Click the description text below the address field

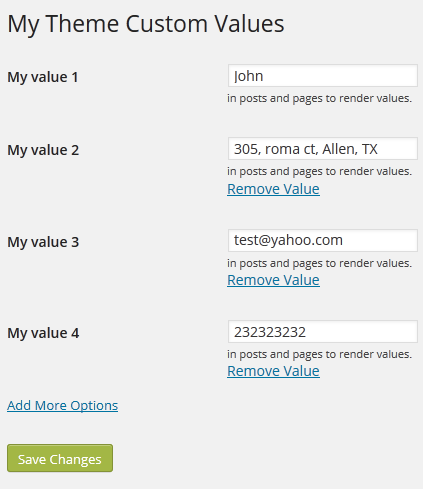point(319,171)
